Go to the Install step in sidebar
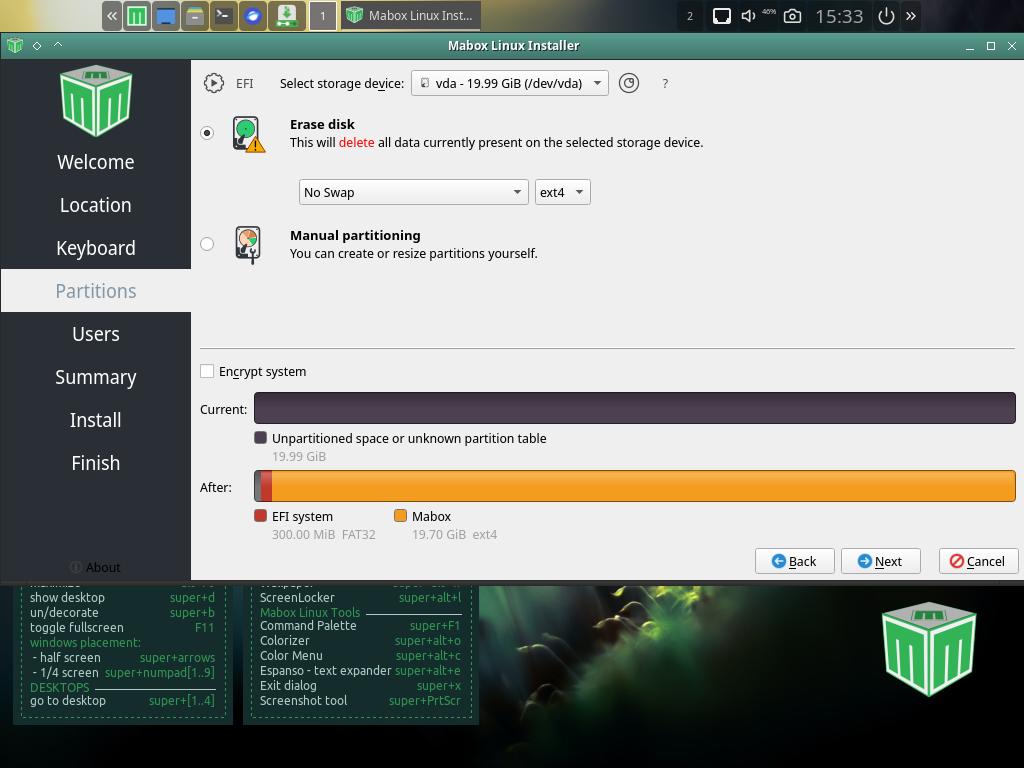 pyautogui.click(x=96, y=420)
